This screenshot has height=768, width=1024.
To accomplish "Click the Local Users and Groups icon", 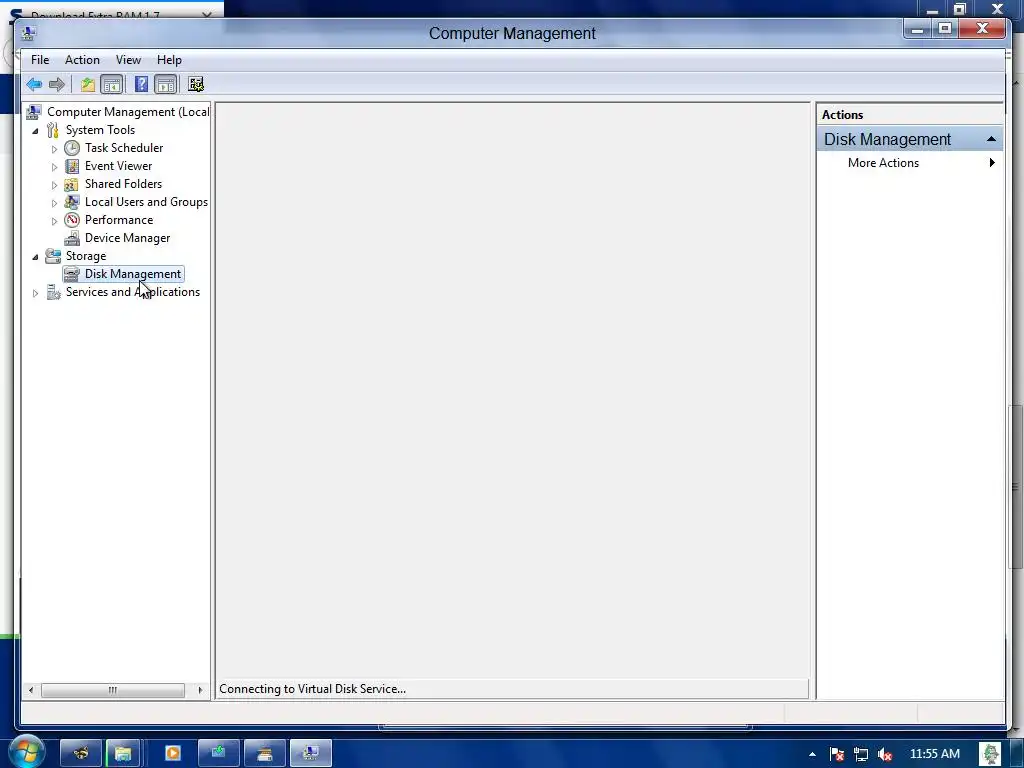I will tap(72, 202).
